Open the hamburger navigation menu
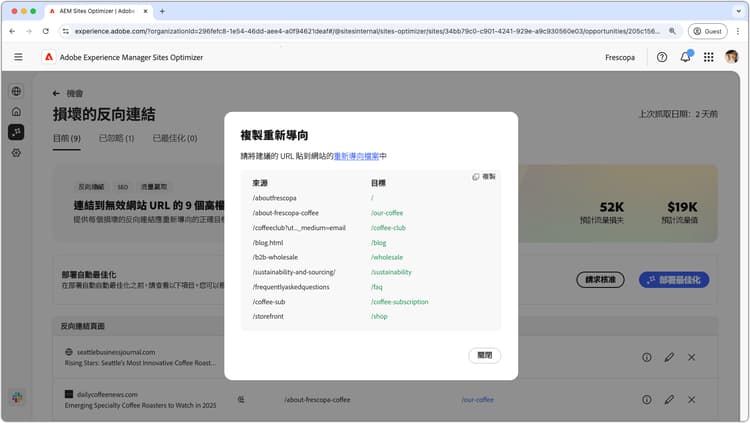750x423 pixels. (18, 57)
